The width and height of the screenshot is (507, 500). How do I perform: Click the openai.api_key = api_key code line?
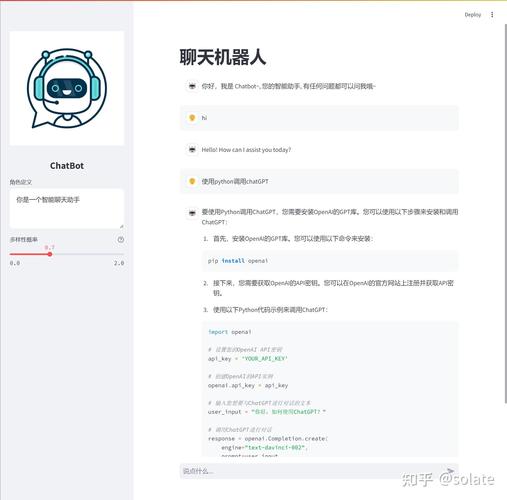[x=248, y=385]
